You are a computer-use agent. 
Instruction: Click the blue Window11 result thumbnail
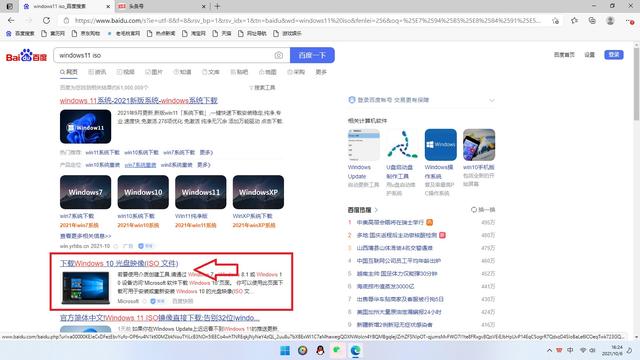click(x=85, y=127)
